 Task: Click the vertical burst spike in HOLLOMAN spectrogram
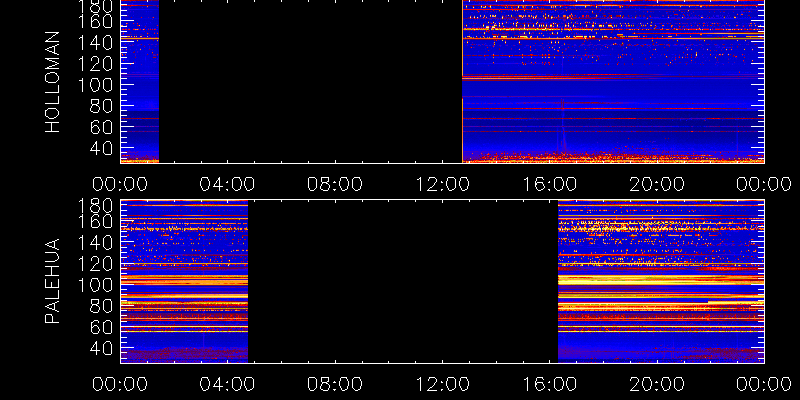pos(563,128)
